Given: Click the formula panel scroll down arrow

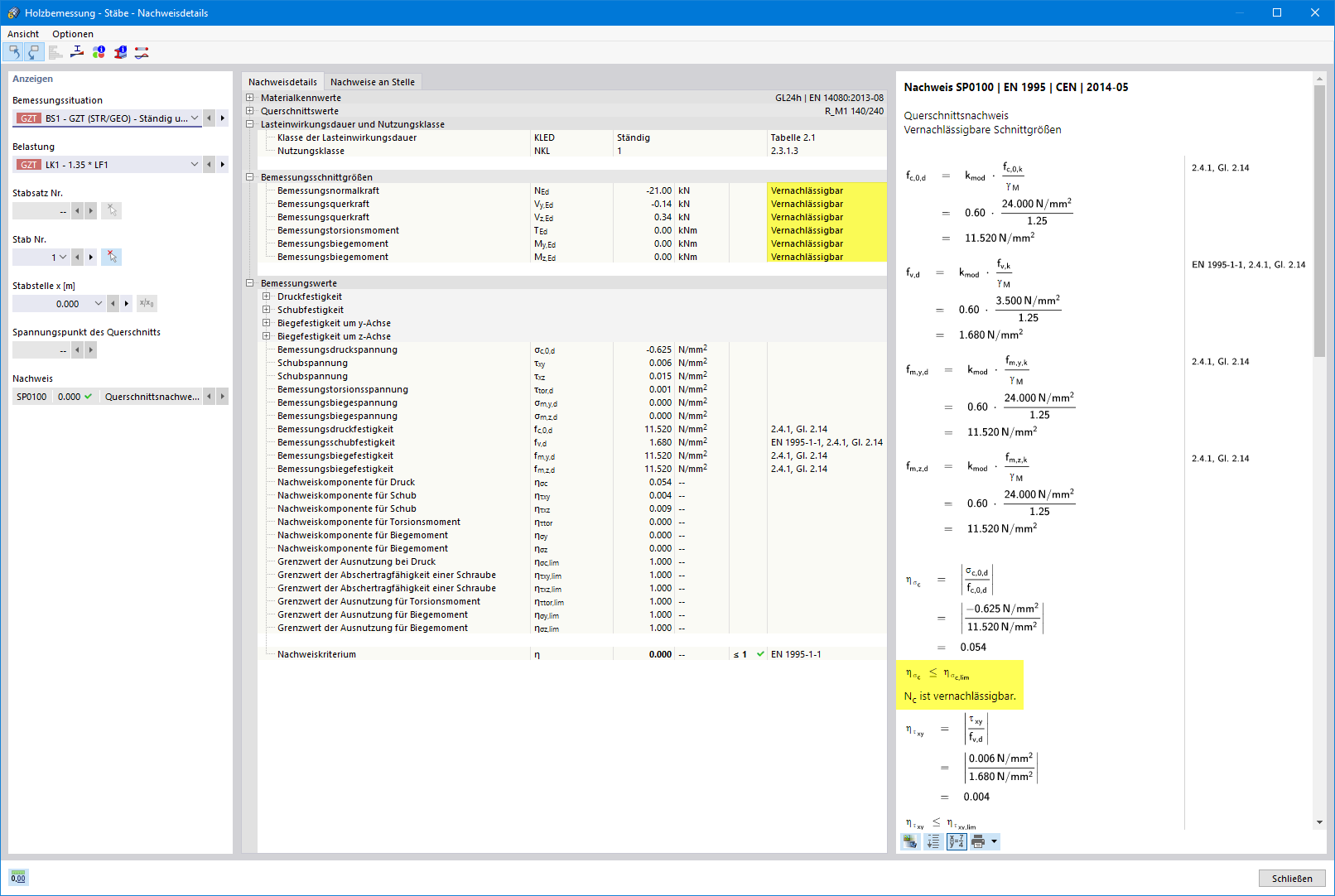Looking at the screenshot, I should click(x=1319, y=822).
